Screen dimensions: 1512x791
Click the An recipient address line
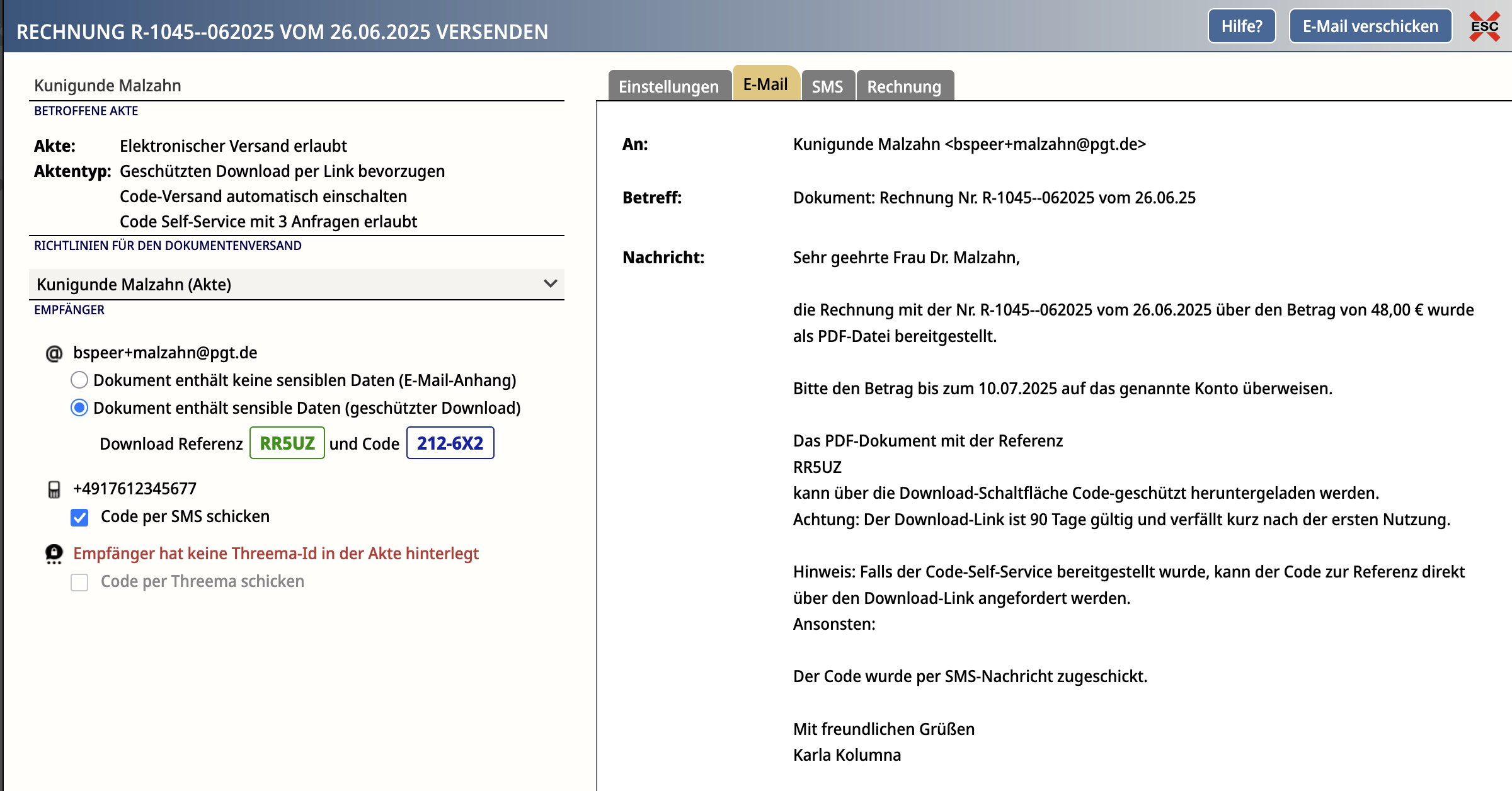(x=970, y=144)
